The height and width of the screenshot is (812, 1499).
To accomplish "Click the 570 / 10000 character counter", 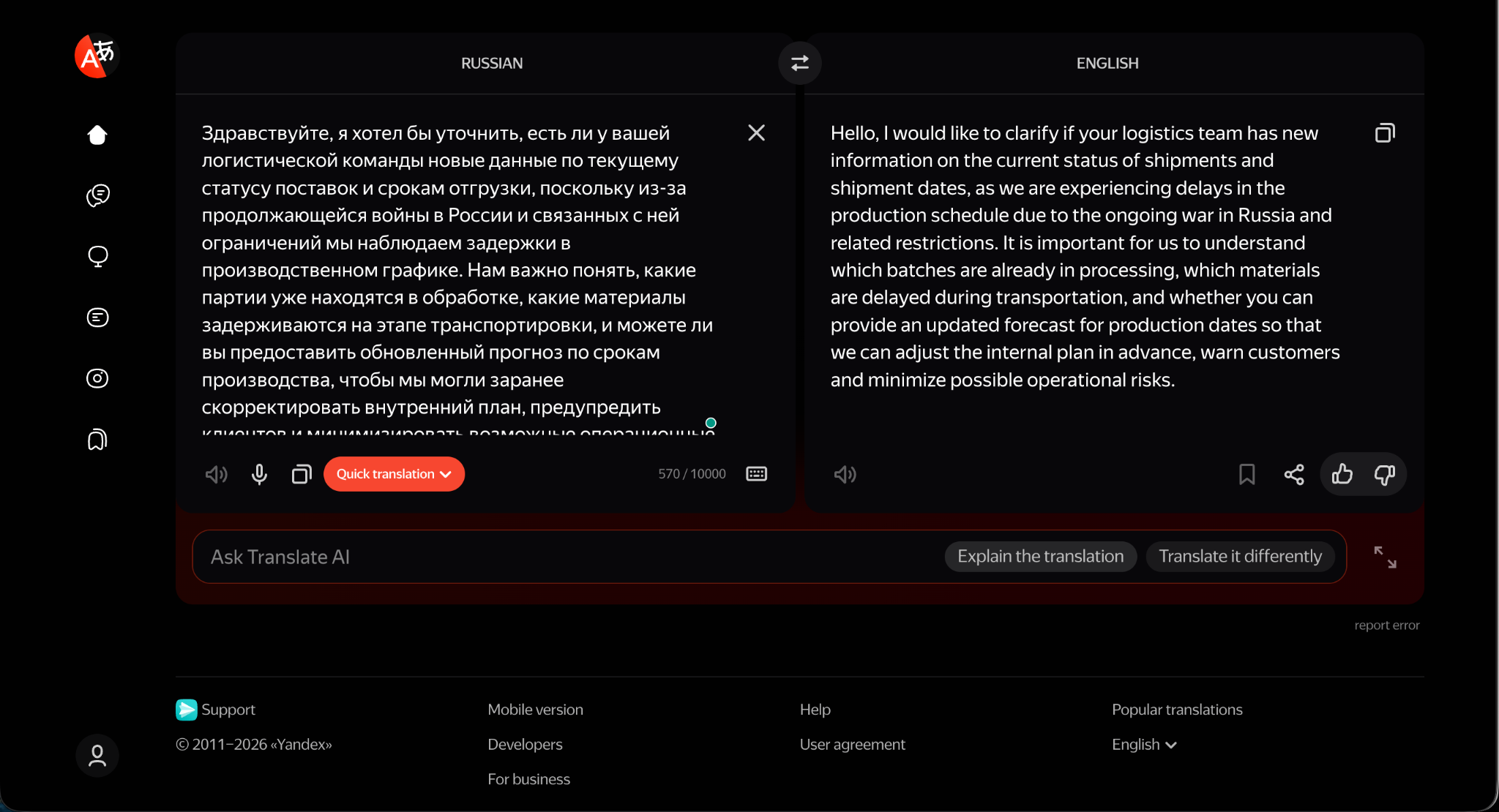I will pyautogui.click(x=692, y=474).
